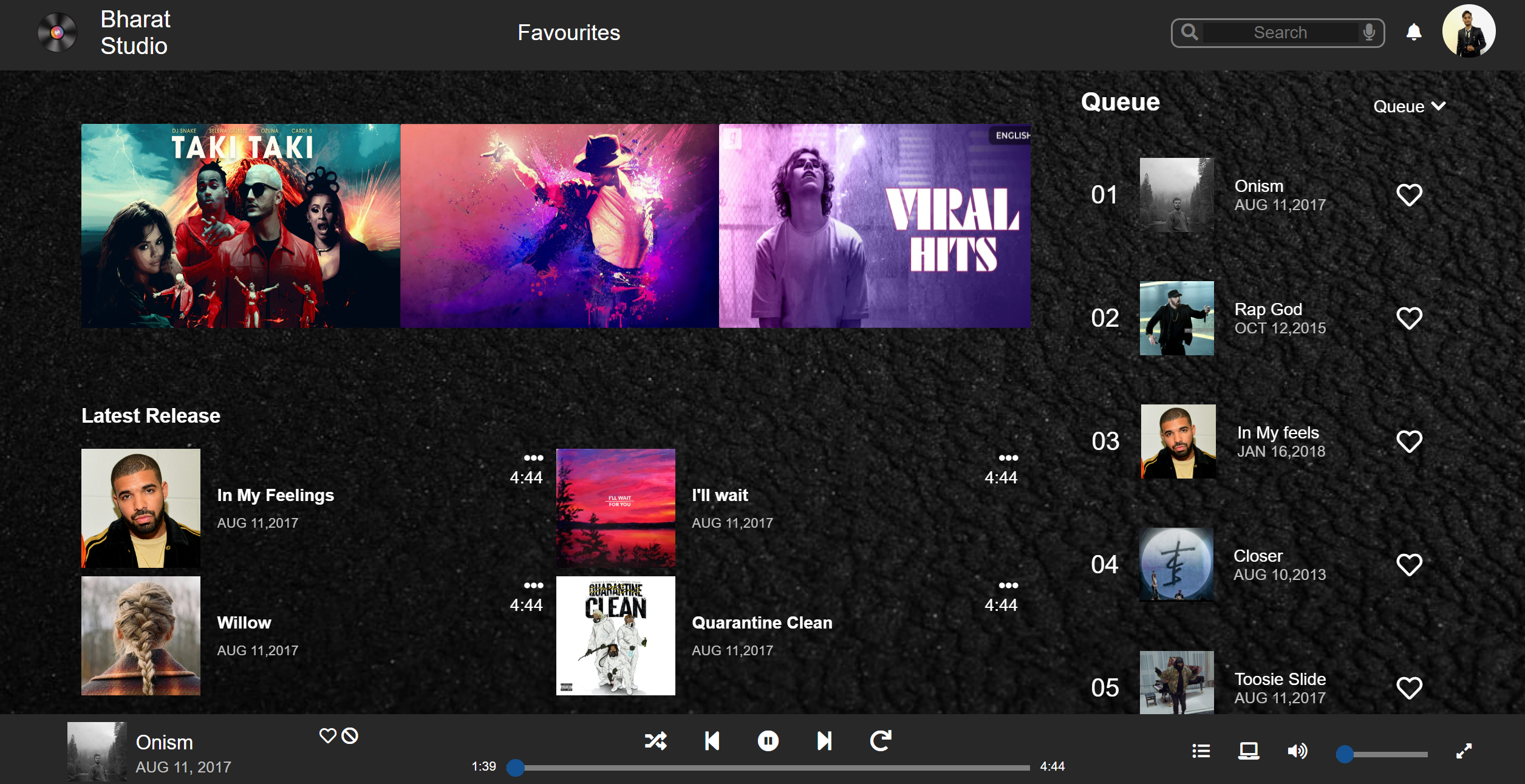Skip to the next track

point(824,740)
